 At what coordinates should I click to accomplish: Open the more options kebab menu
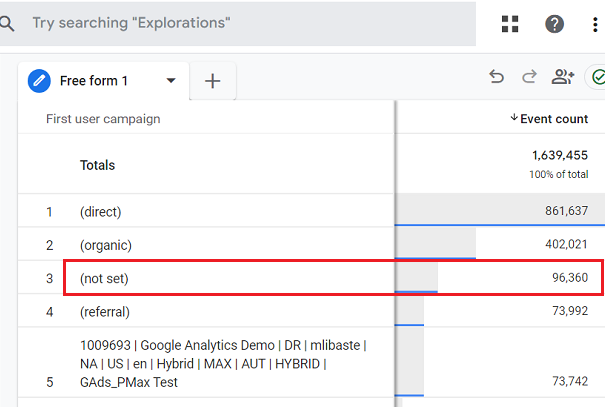click(x=596, y=25)
